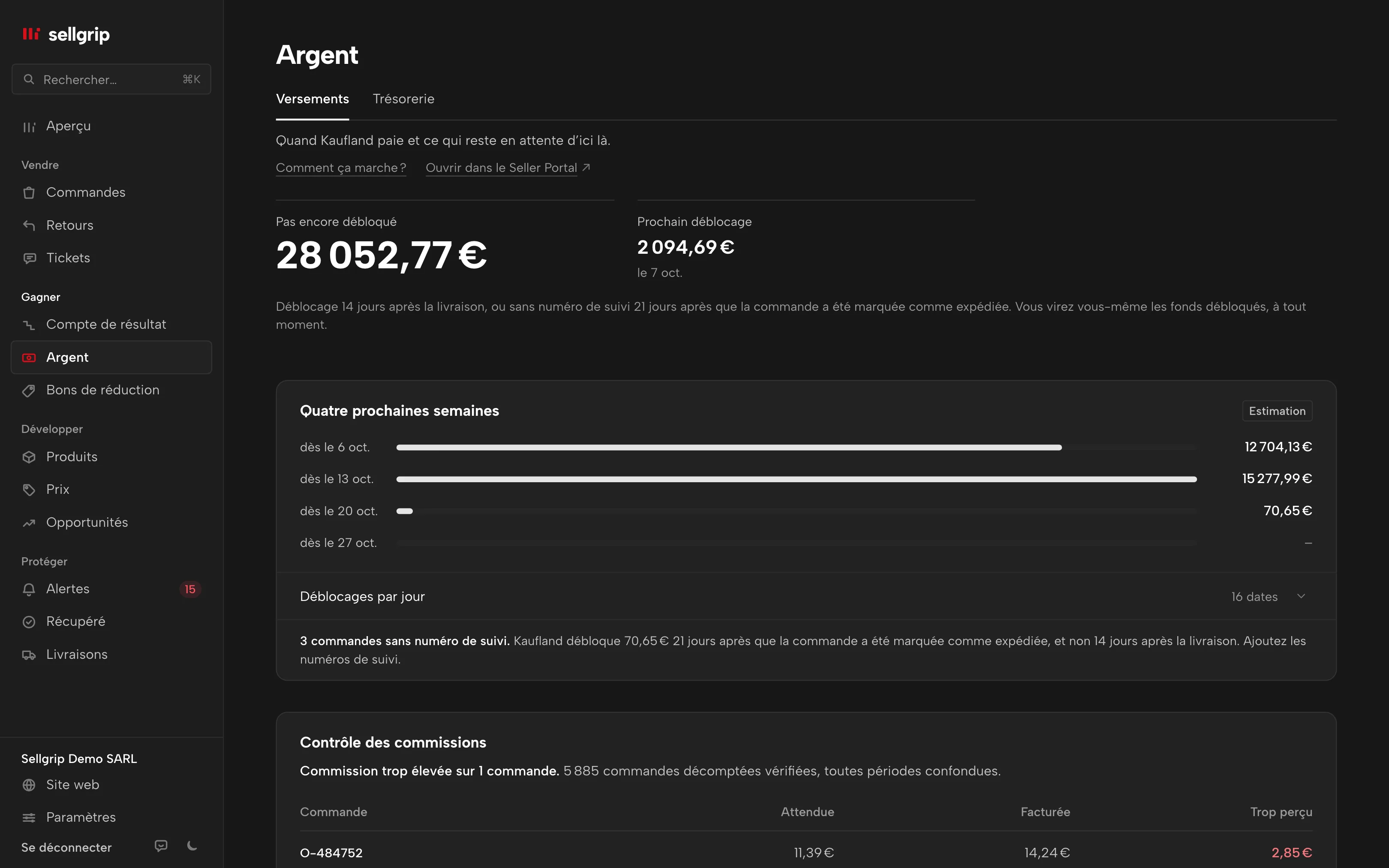This screenshot has width=1389, height=868.
Task: Open Paramètres settings link
Action: pyautogui.click(x=111, y=817)
